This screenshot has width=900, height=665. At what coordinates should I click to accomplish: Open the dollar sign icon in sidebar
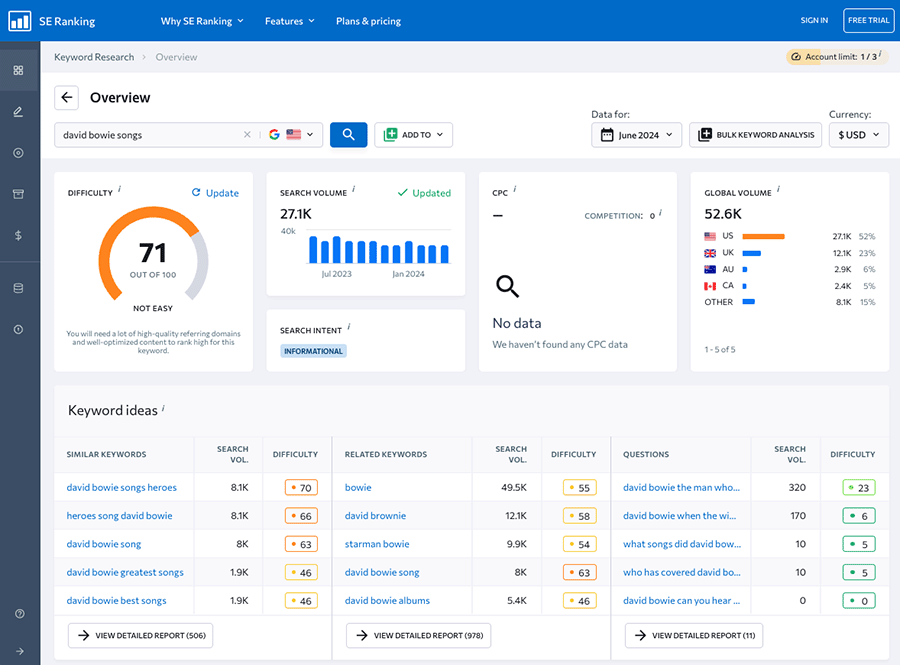[x=18, y=235]
